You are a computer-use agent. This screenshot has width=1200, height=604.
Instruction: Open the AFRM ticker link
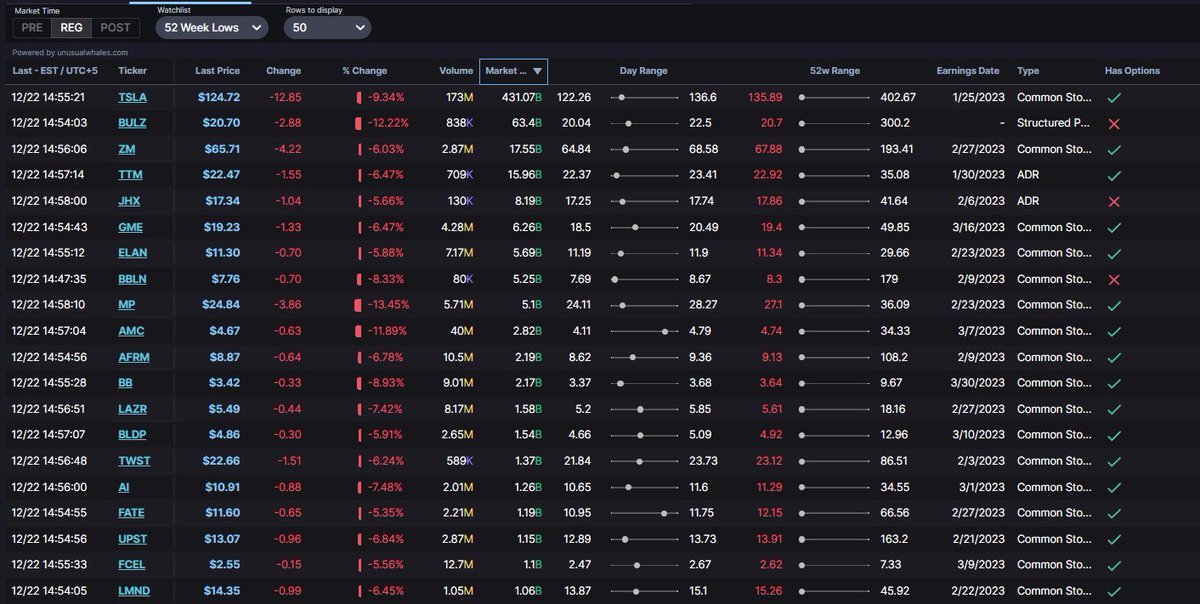[x=133, y=356]
